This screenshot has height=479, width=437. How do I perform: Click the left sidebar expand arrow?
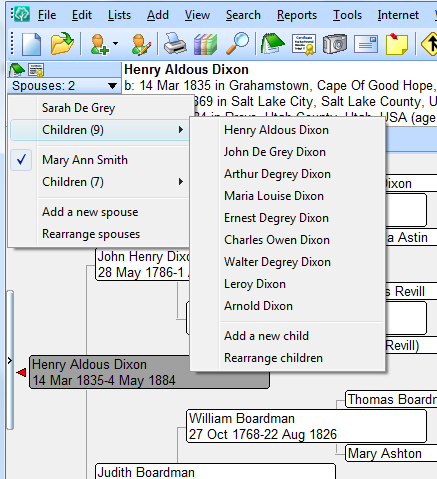[10, 360]
